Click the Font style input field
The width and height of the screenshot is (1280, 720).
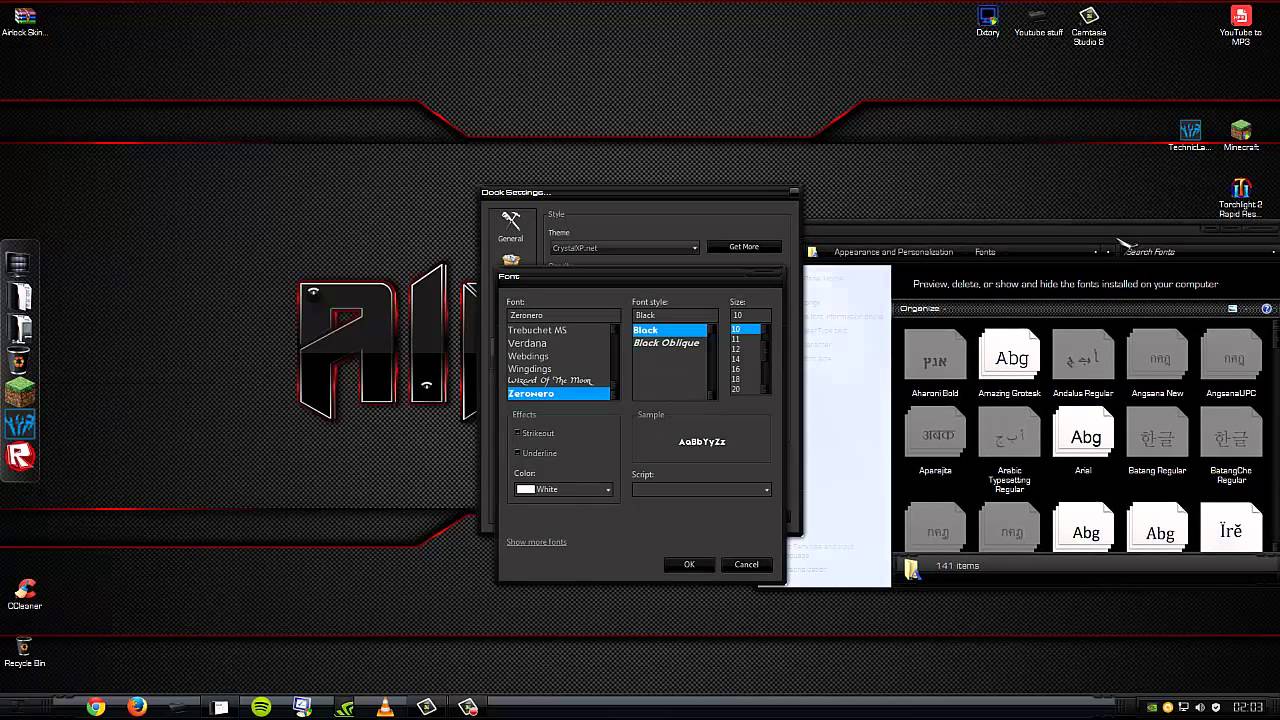[x=675, y=315]
